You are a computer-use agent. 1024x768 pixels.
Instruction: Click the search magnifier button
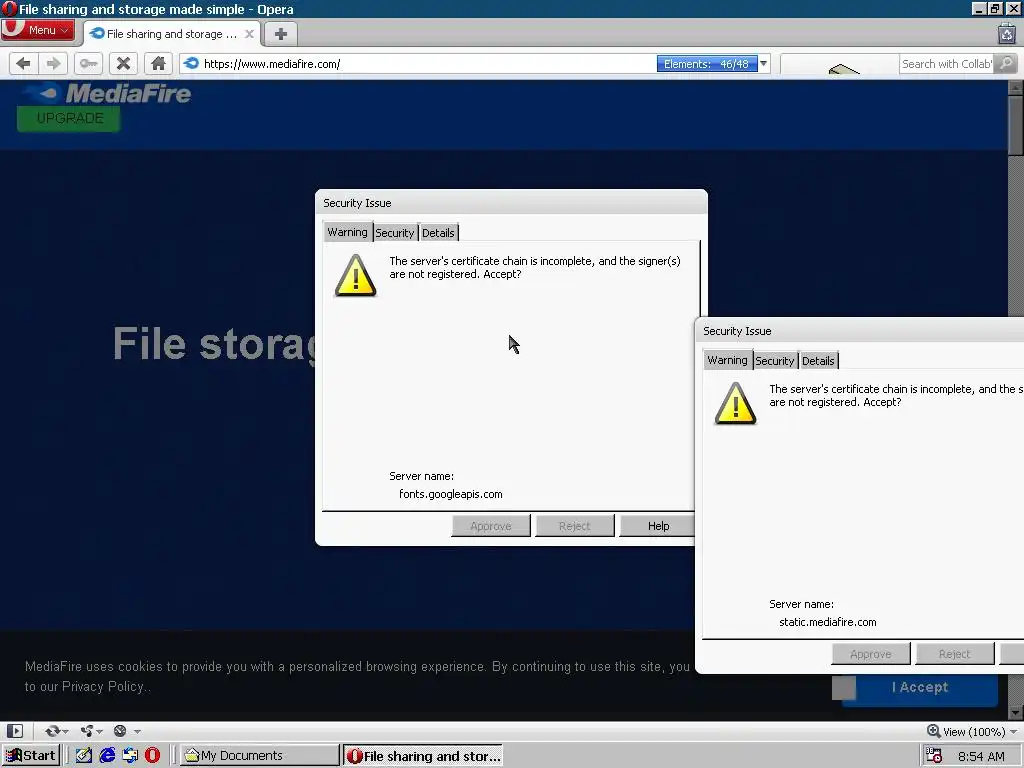pyautogui.click(x=1006, y=63)
